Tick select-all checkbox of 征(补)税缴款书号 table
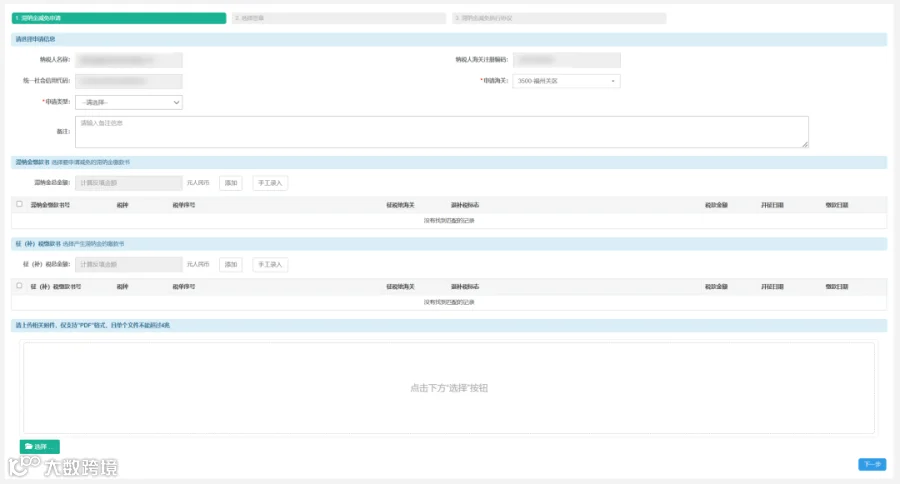This screenshot has width=900, height=484. 20,285
